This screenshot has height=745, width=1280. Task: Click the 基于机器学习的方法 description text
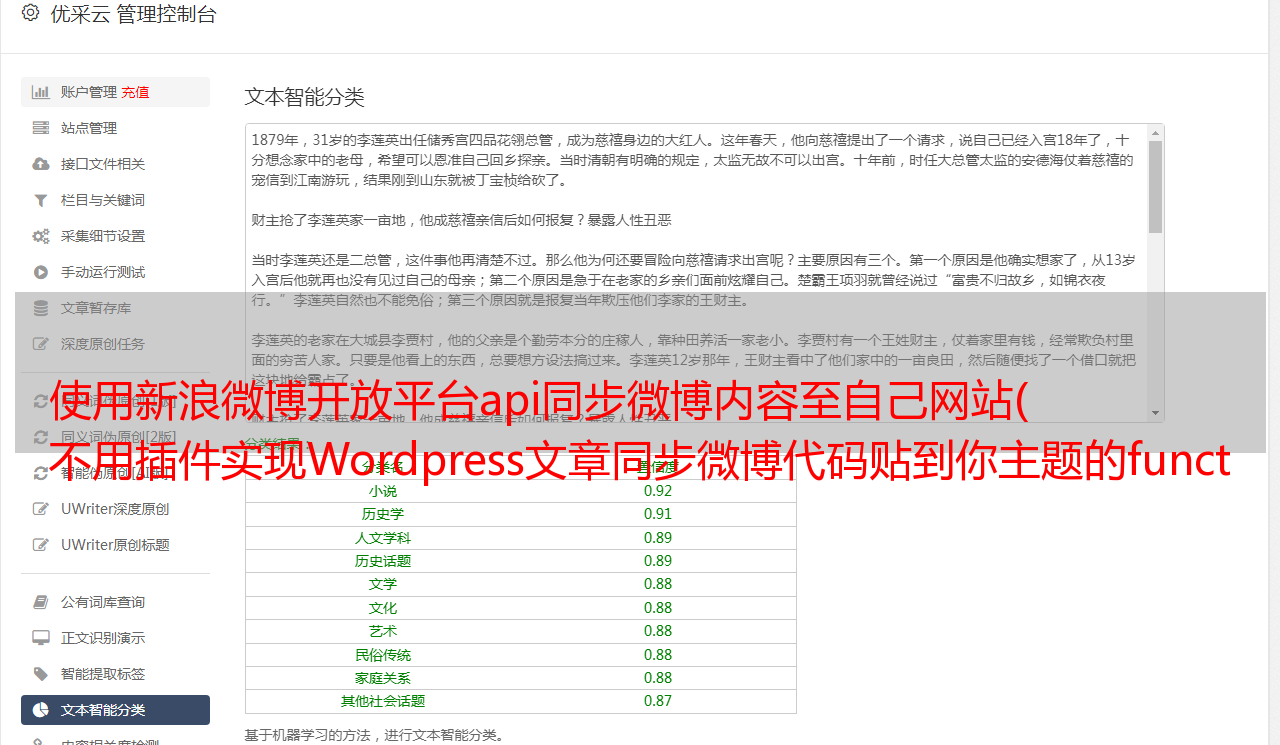pyautogui.click(x=374, y=736)
